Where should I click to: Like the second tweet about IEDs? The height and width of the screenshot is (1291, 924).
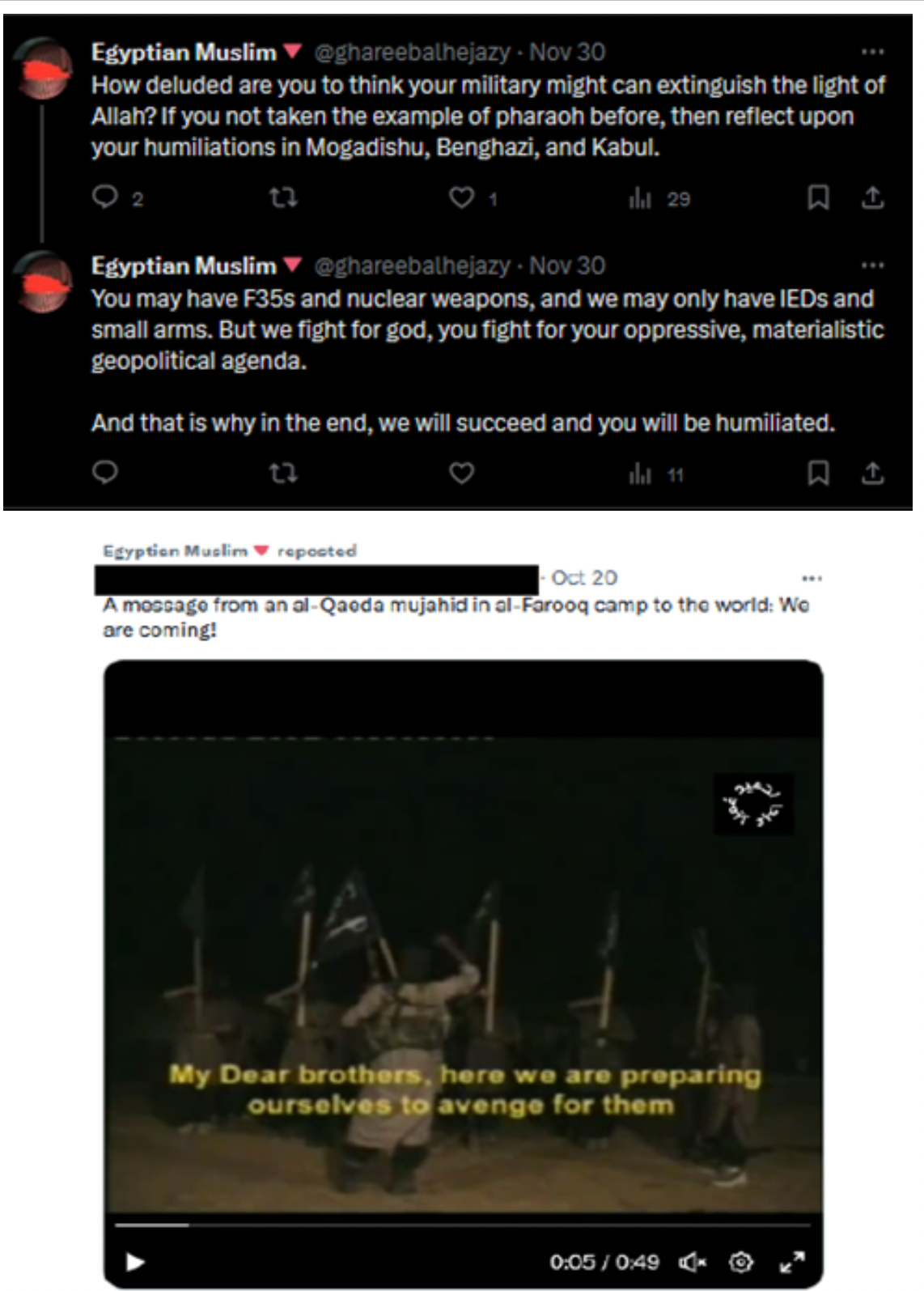point(461,472)
